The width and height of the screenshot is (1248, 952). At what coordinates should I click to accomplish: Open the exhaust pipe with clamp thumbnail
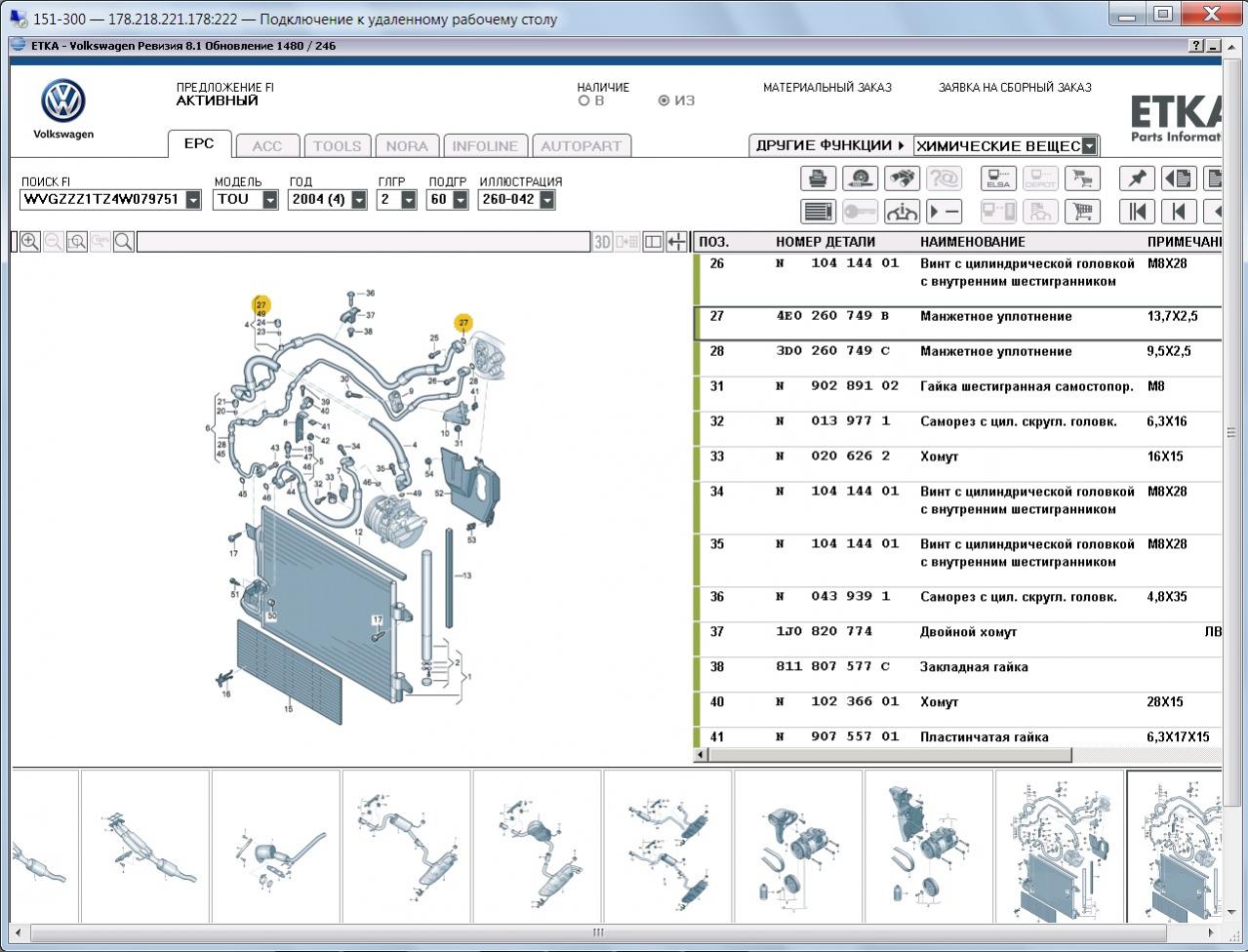[x=276, y=847]
